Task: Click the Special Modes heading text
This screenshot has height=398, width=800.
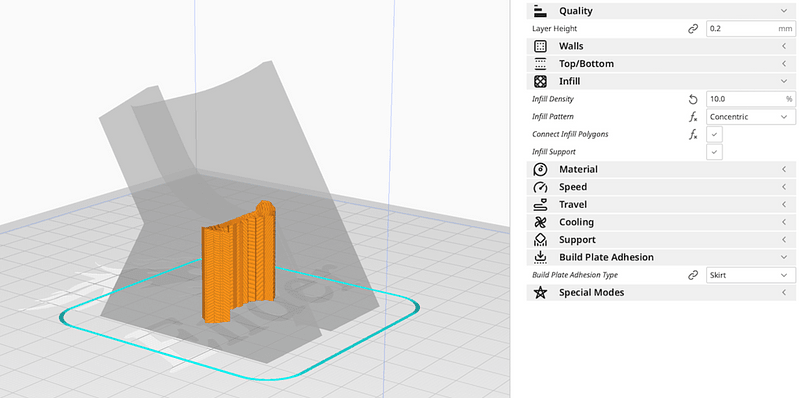Action: tap(591, 293)
